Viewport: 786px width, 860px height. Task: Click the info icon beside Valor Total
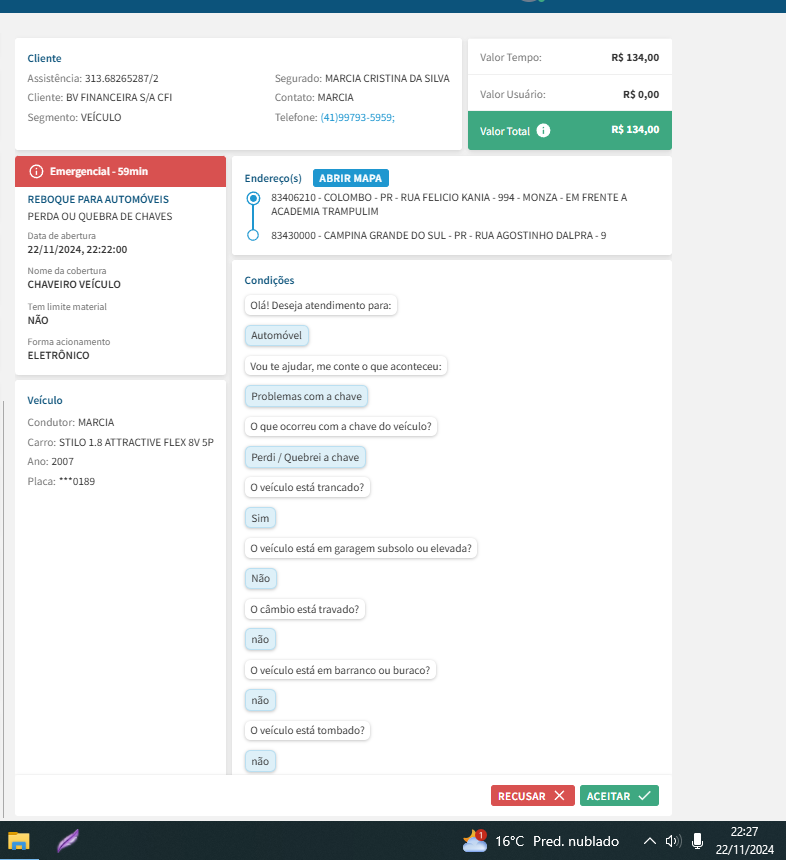click(543, 131)
